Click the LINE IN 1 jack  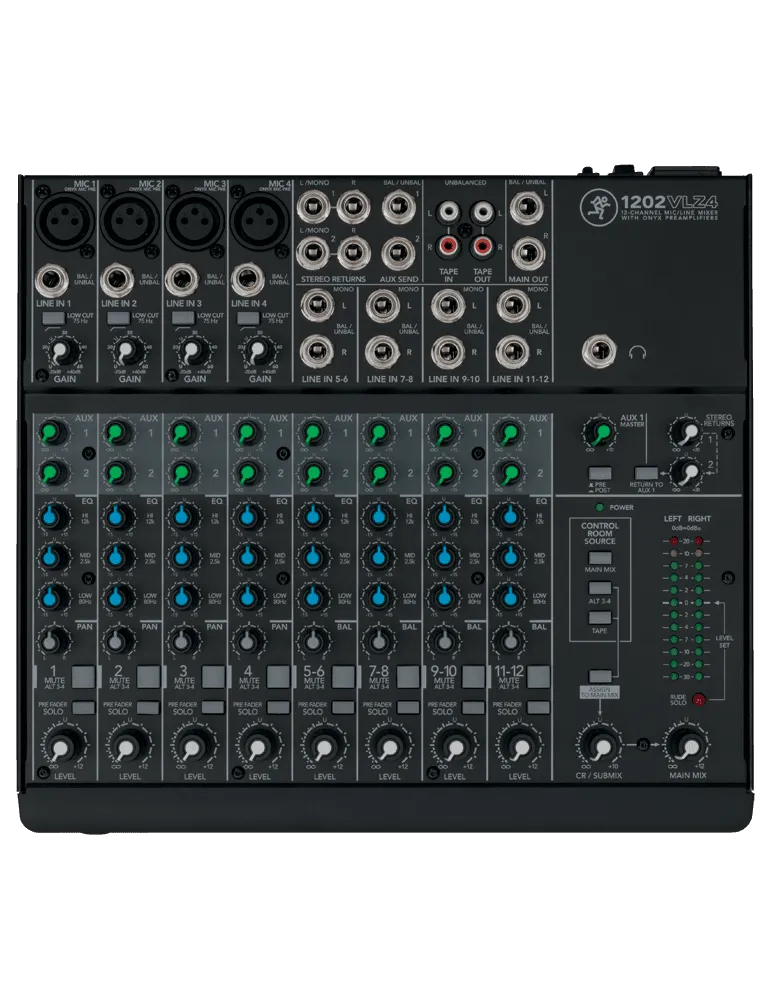tap(52, 281)
